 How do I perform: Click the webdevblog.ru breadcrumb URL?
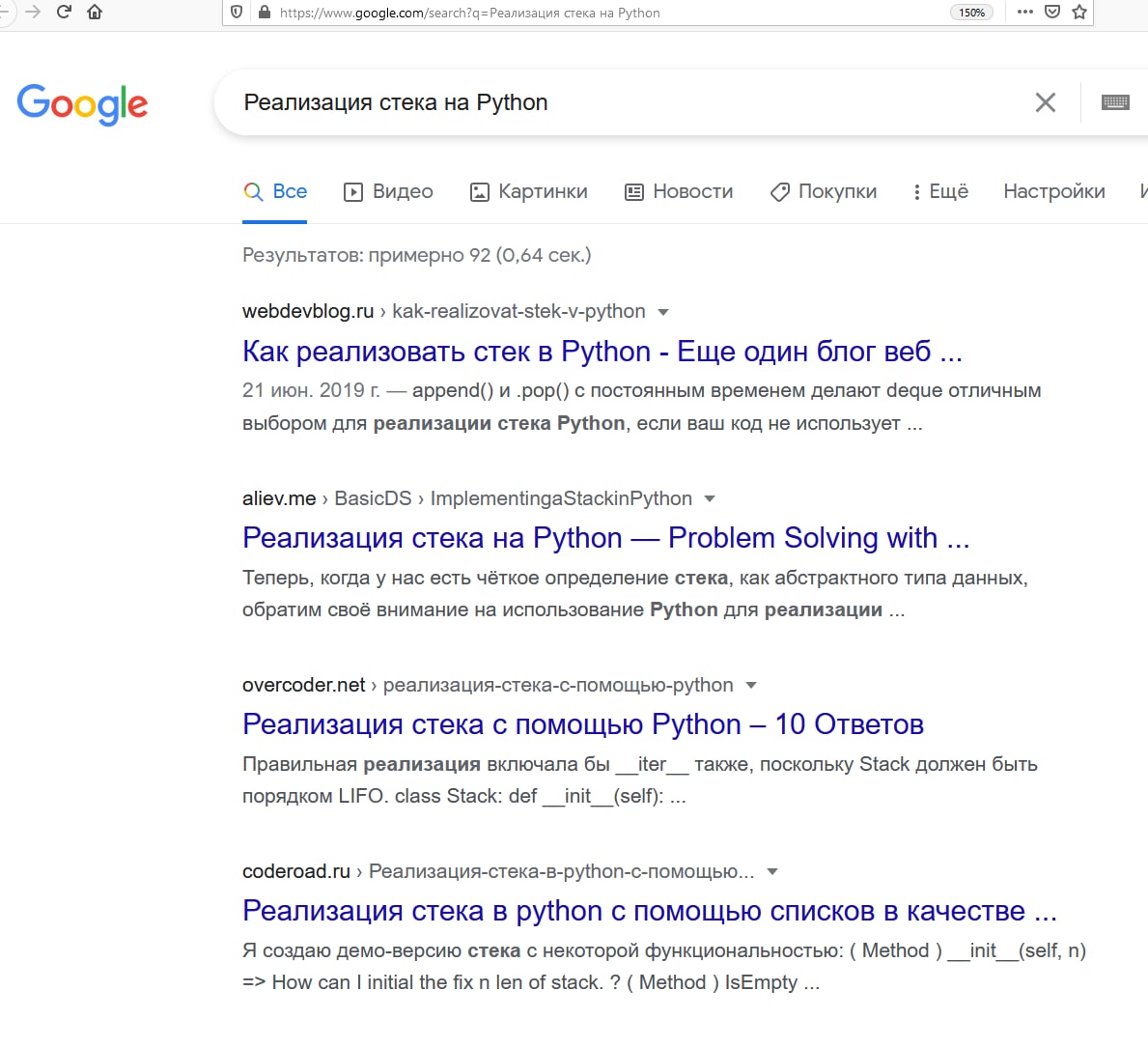tap(444, 311)
